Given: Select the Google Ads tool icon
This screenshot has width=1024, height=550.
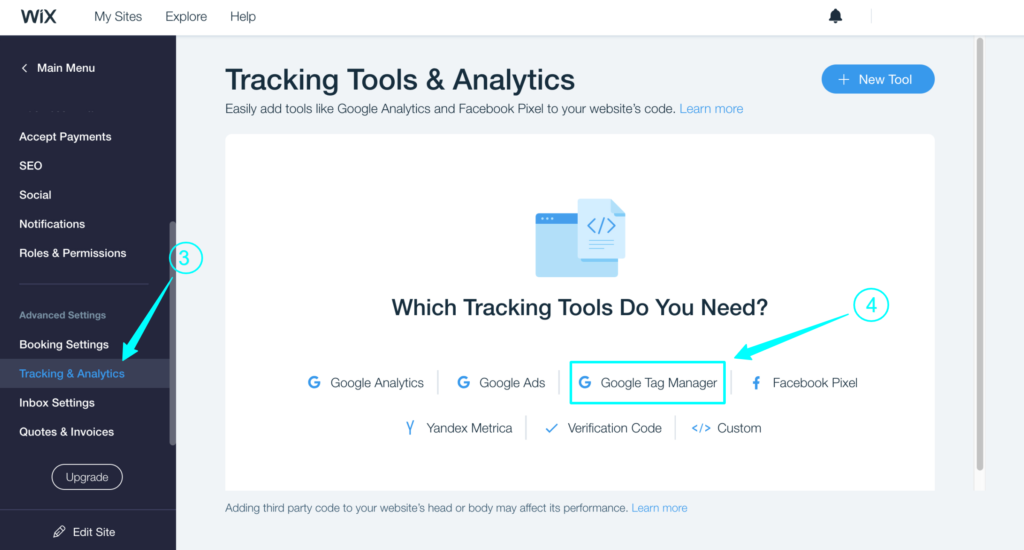Looking at the screenshot, I should (x=463, y=383).
